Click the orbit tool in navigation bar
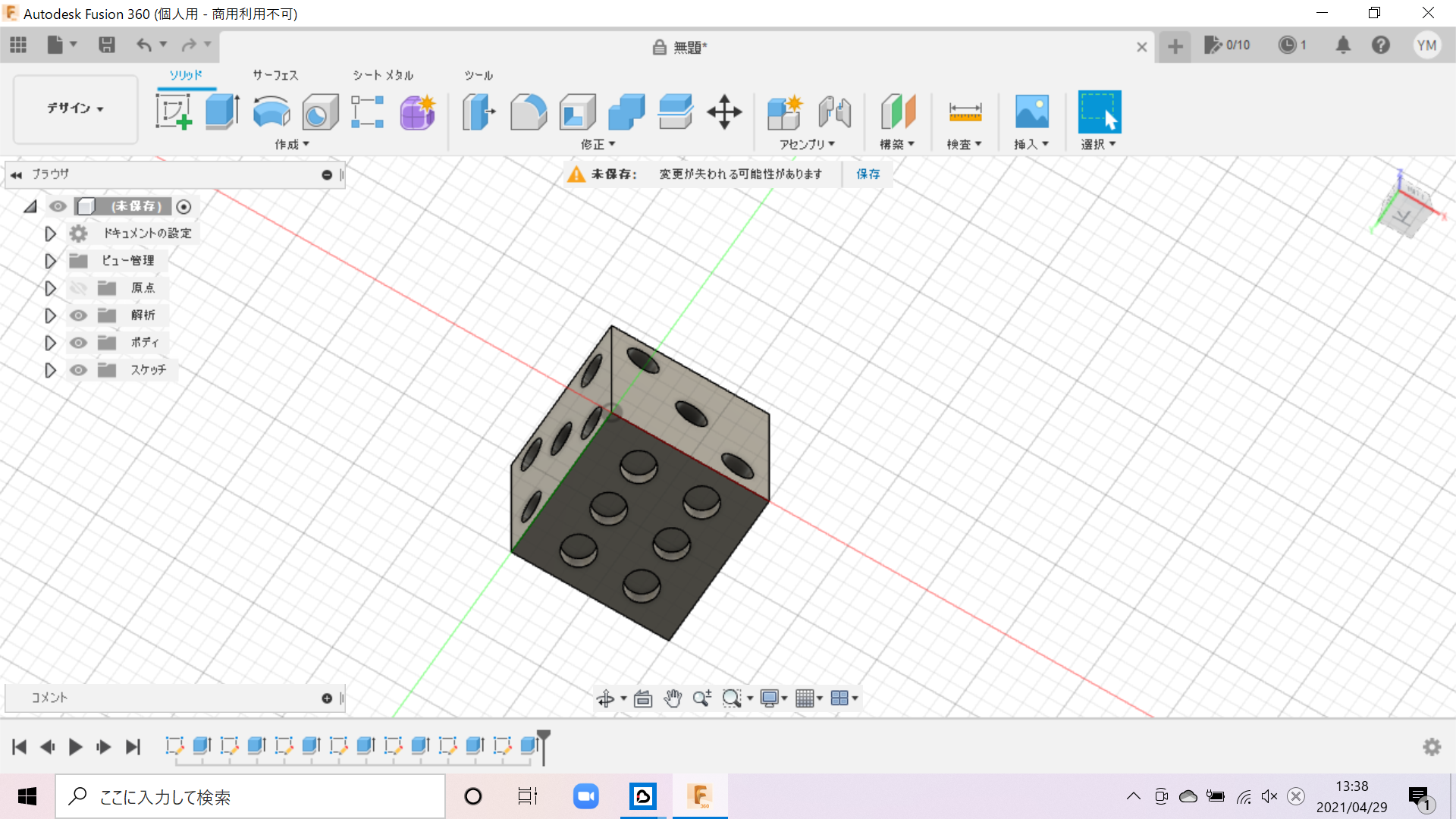Screen dimensions: 1456x819 (605, 698)
